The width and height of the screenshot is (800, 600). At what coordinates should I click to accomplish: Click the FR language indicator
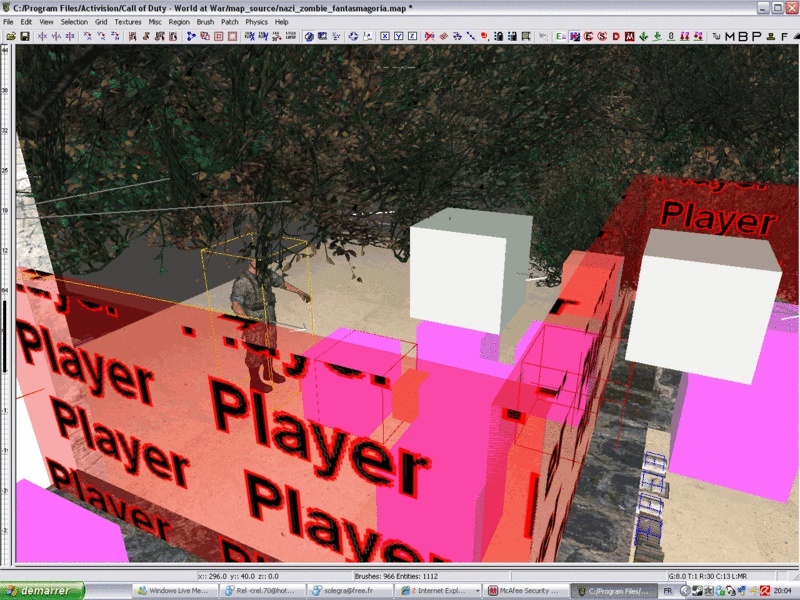668,591
